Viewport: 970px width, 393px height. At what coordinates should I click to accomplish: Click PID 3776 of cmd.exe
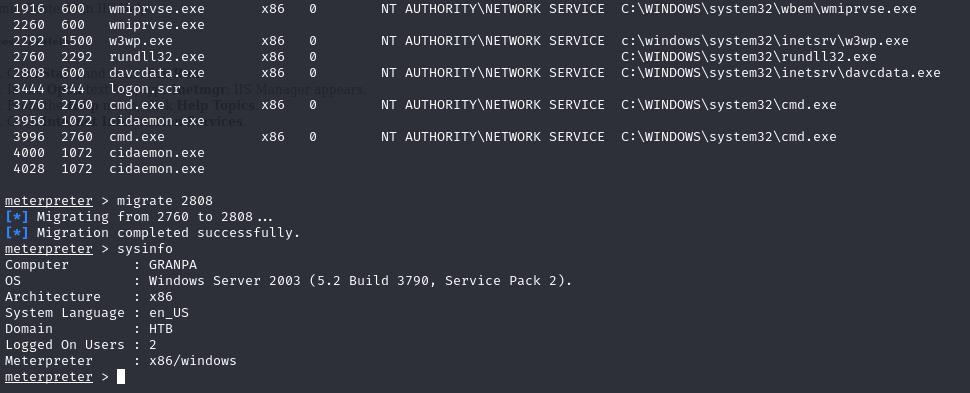click(x=28, y=105)
